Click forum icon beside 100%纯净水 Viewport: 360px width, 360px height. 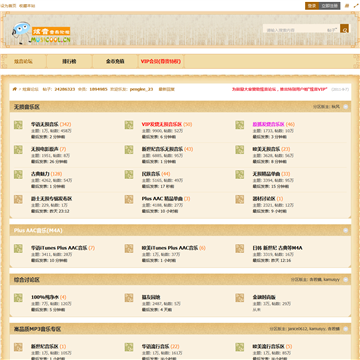[x=18, y=298]
